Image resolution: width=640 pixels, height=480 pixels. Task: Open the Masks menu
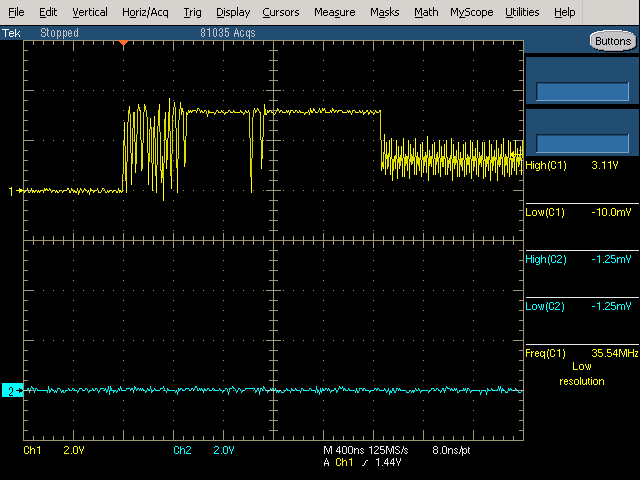[x=384, y=12]
